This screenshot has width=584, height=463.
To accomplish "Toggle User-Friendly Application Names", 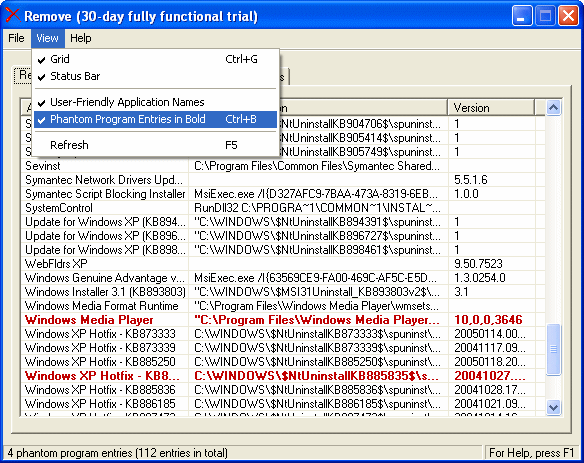I will [155, 102].
